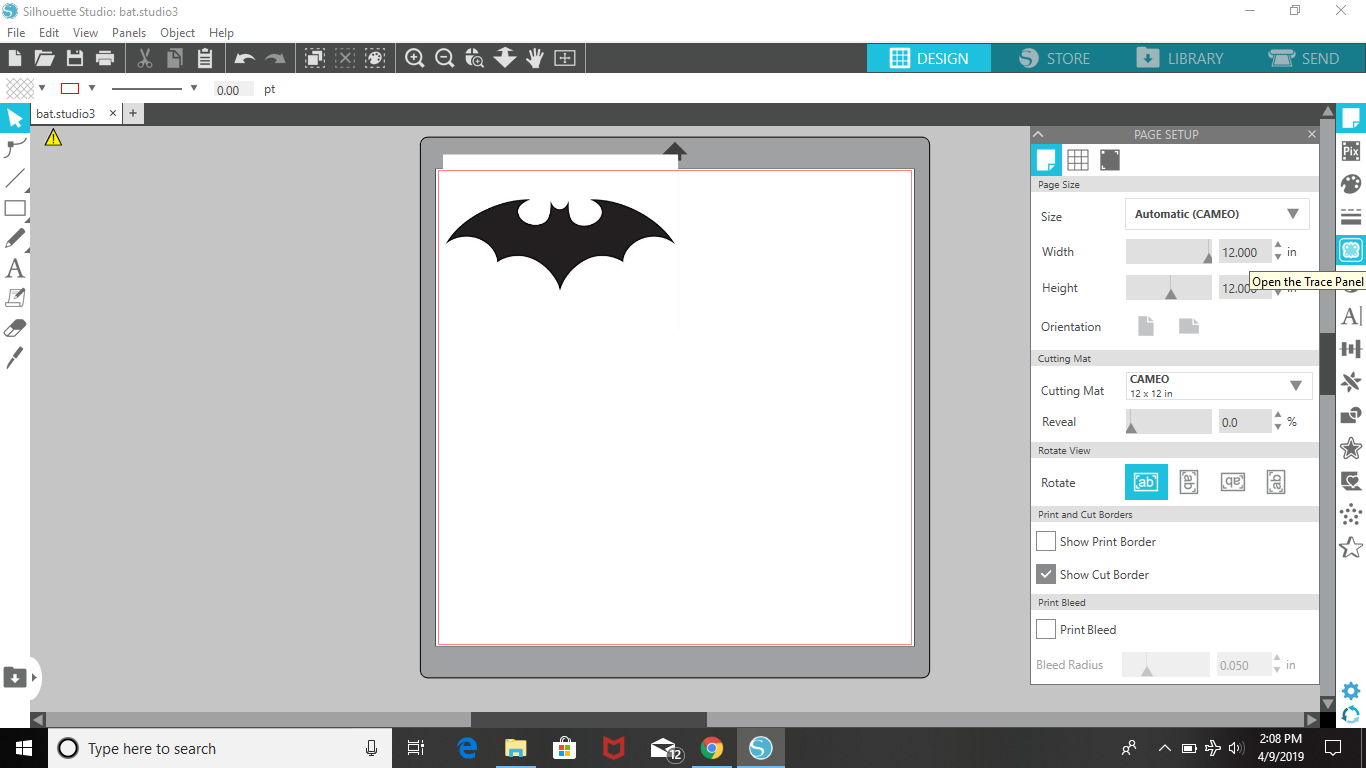Viewport: 1366px width, 768px height.
Task: Select the default unrotated view
Action: click(1146, 482)
